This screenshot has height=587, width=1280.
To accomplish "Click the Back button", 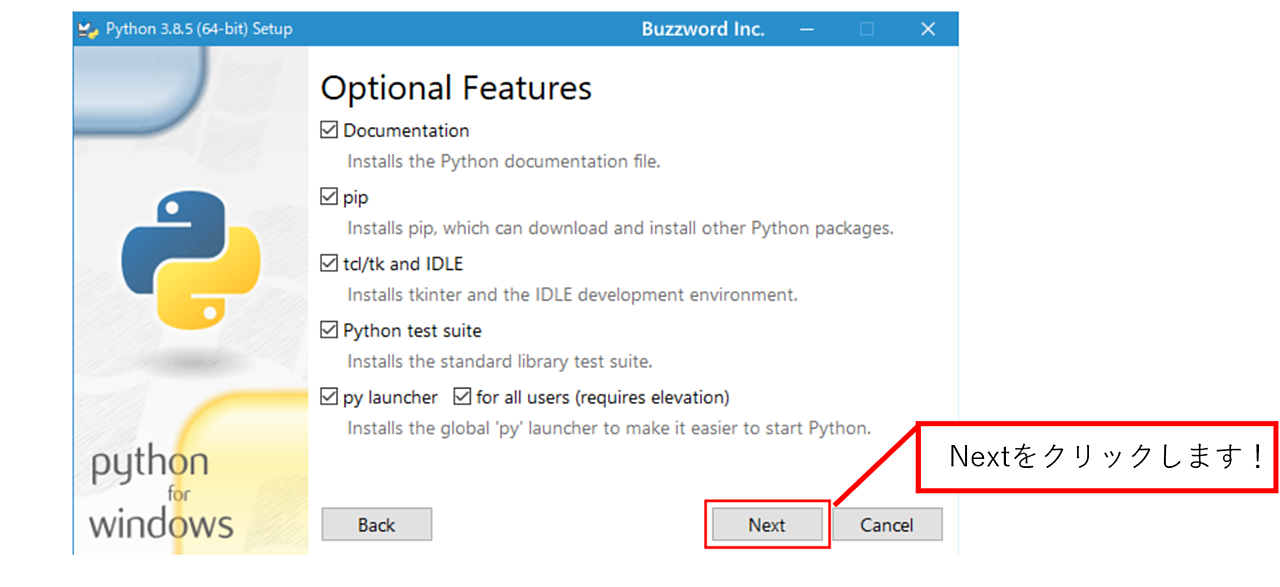I will [376, 525].
